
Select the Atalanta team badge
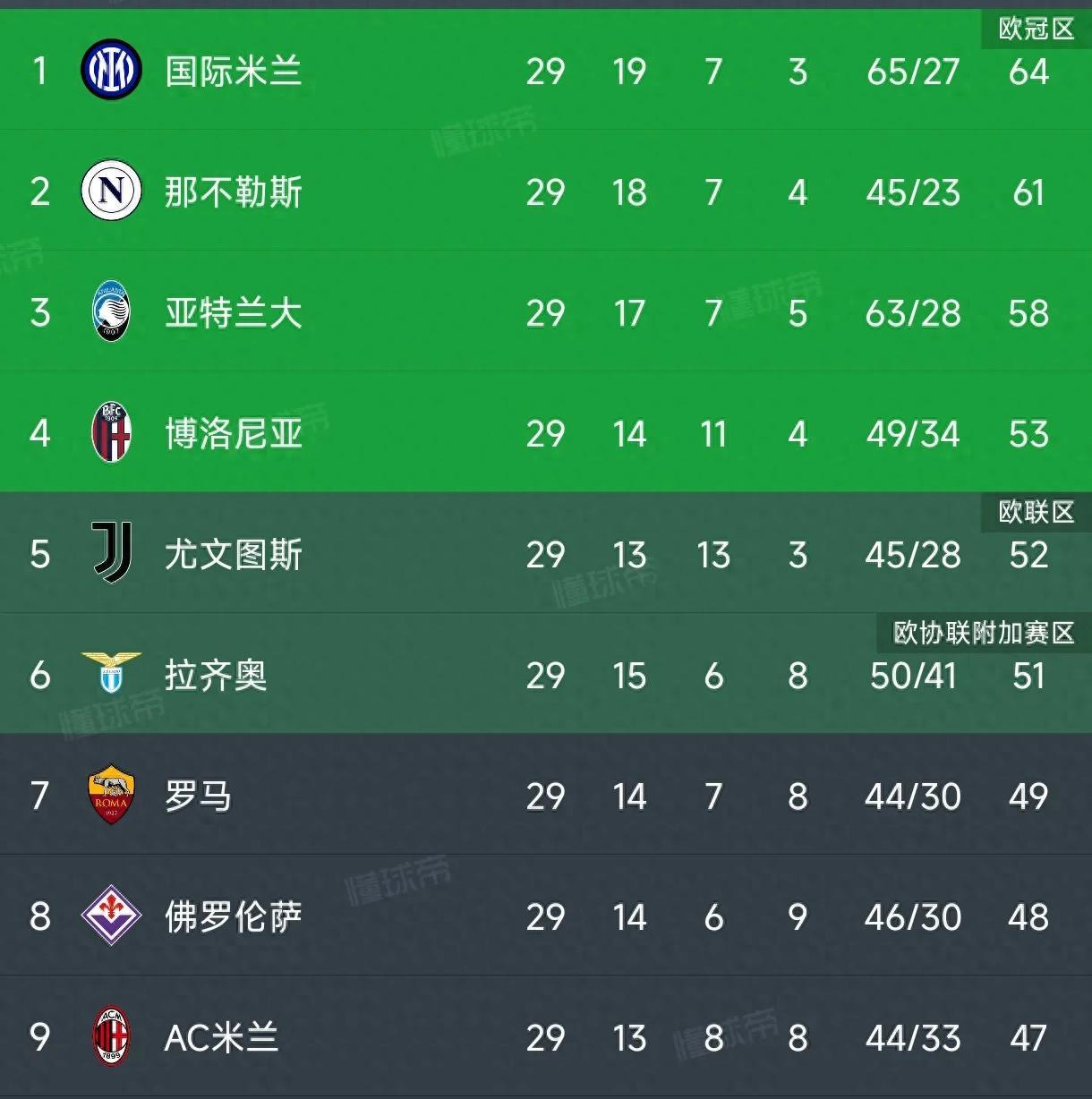point(112,311)
